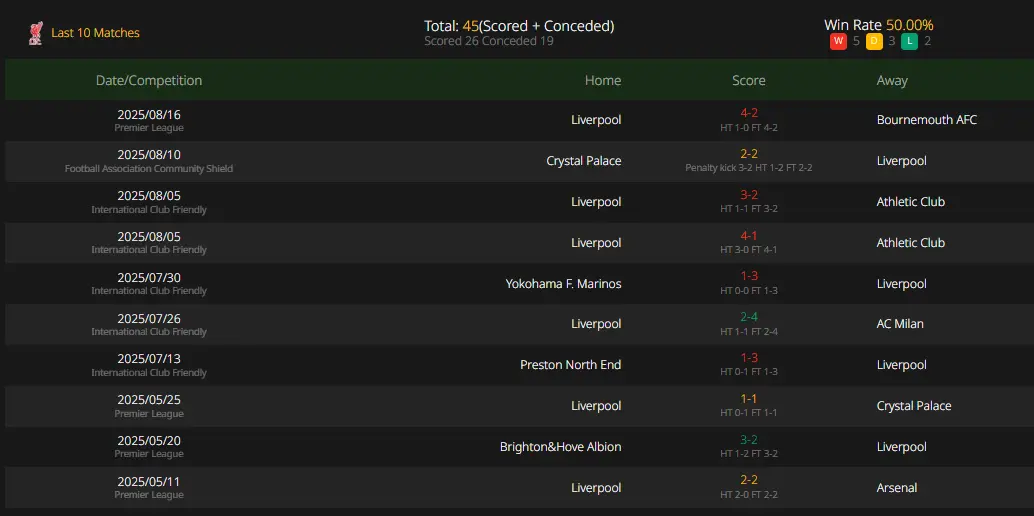Select the Date/Competition column header

[149, 81]
